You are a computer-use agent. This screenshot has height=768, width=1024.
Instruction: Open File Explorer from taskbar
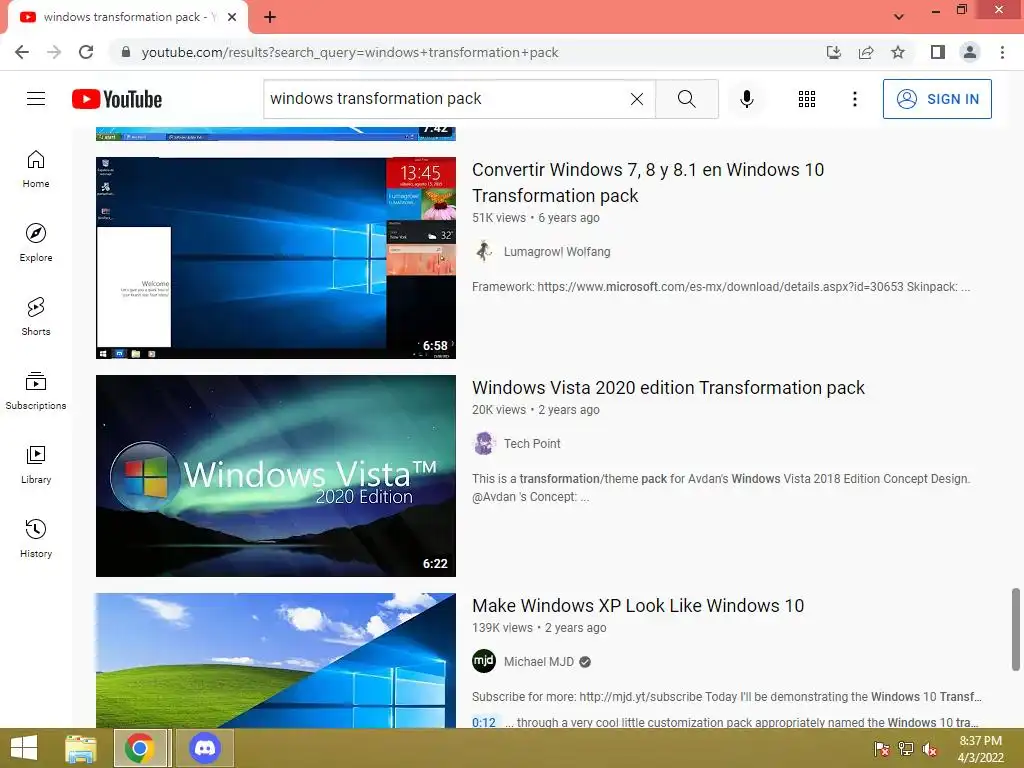(x=81, y=748)
